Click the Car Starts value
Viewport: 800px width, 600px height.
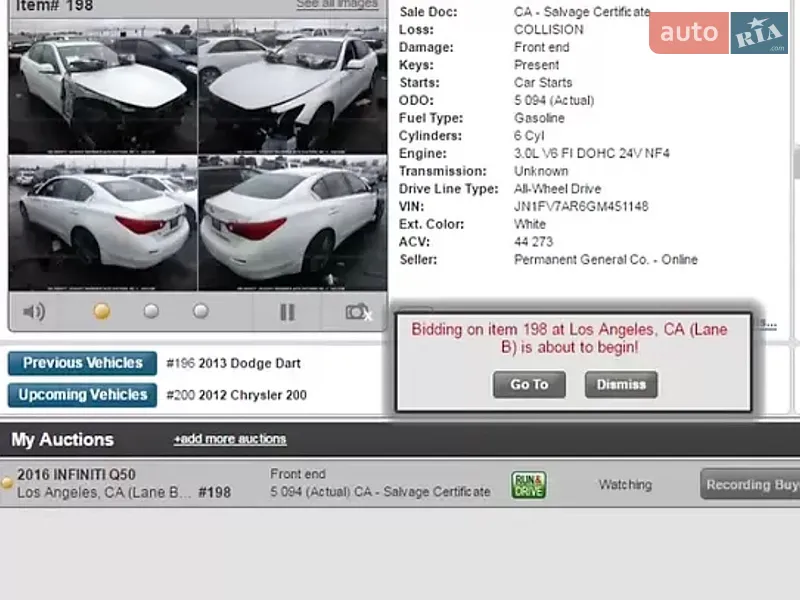click(543, 83)
